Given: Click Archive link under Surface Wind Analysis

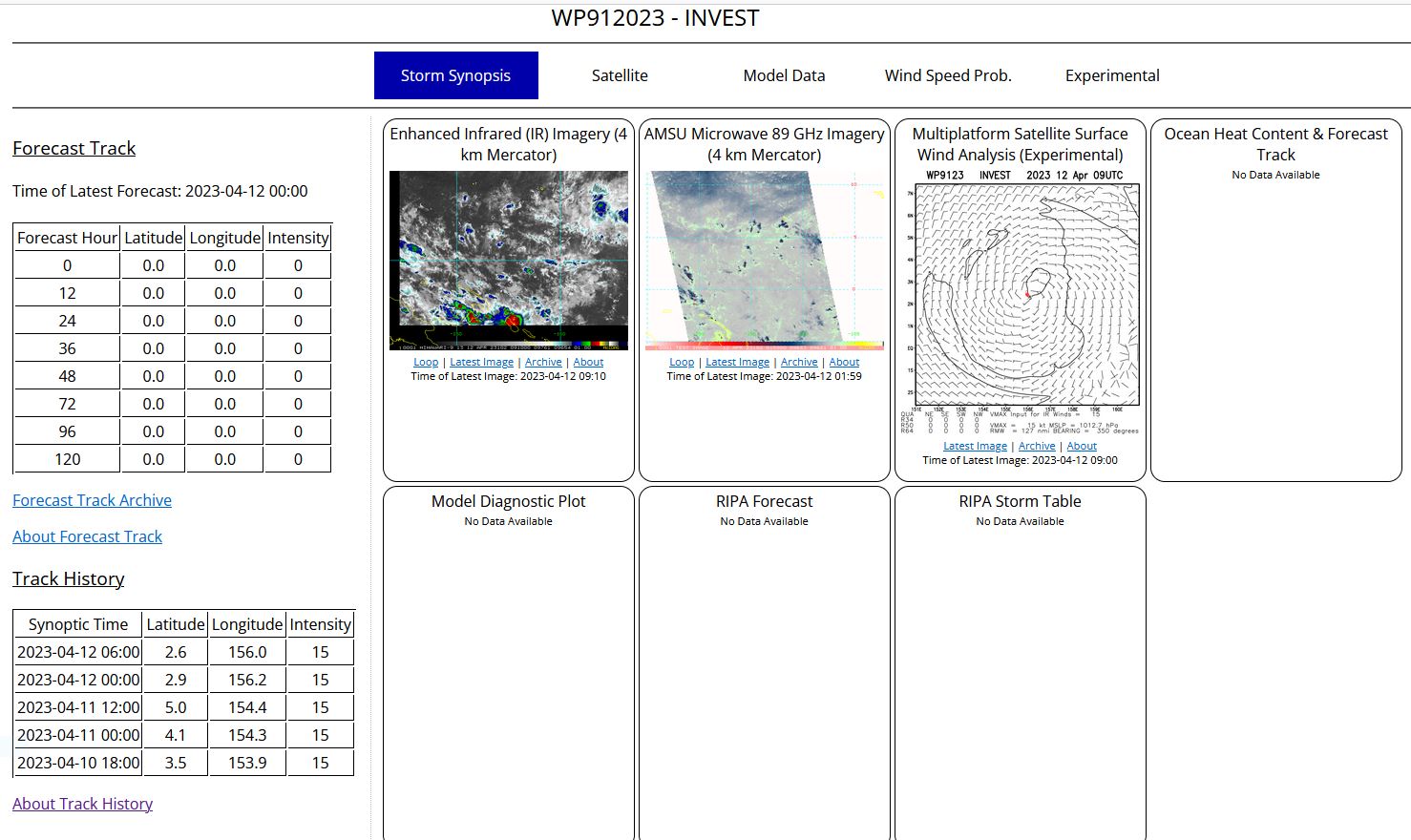Looking at the screenshot, I should pyautogui.click(x=1037, y=447).
